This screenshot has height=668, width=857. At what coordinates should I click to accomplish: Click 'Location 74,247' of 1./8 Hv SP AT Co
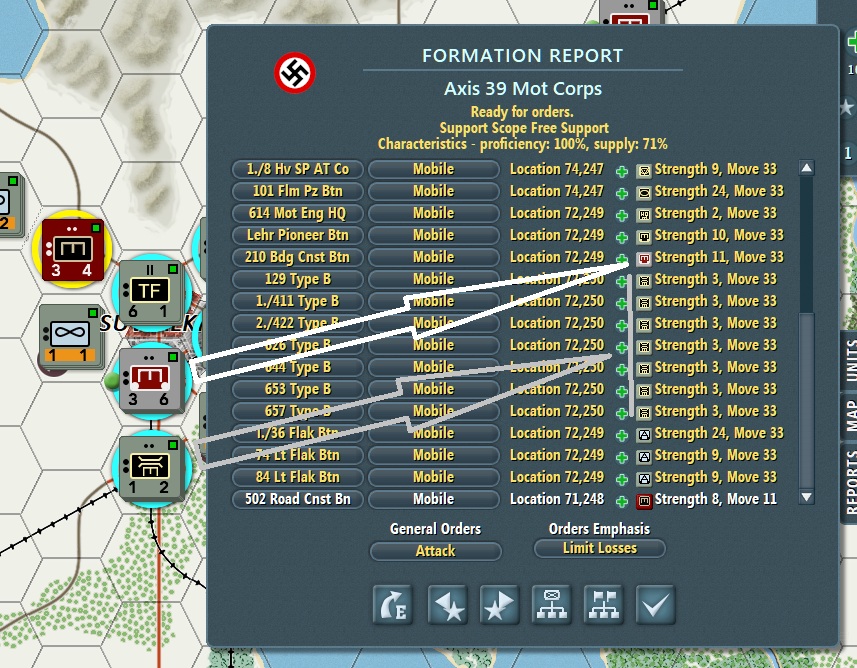pyautogui.click(x=556, y=169)
